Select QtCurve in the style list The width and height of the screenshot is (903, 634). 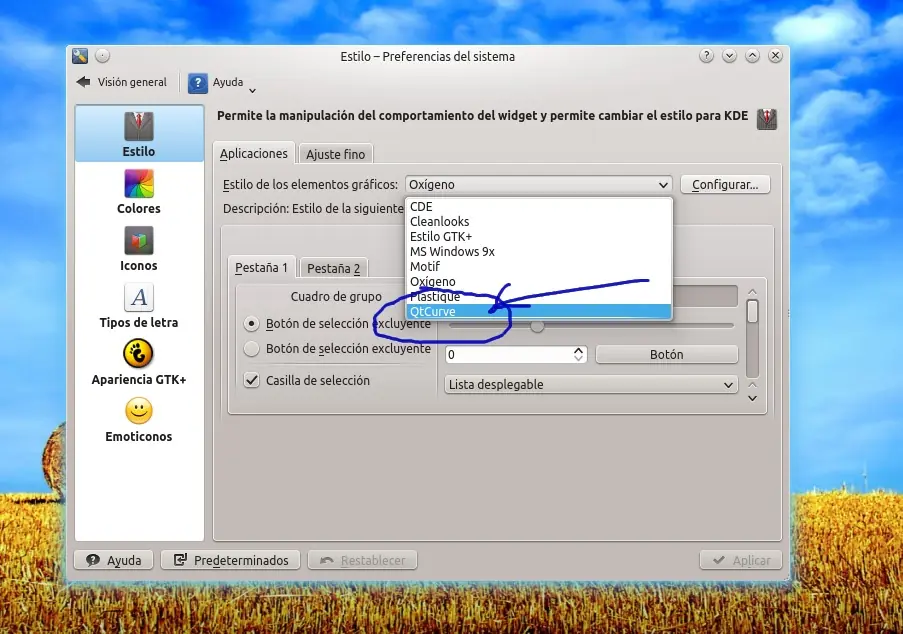538,312
